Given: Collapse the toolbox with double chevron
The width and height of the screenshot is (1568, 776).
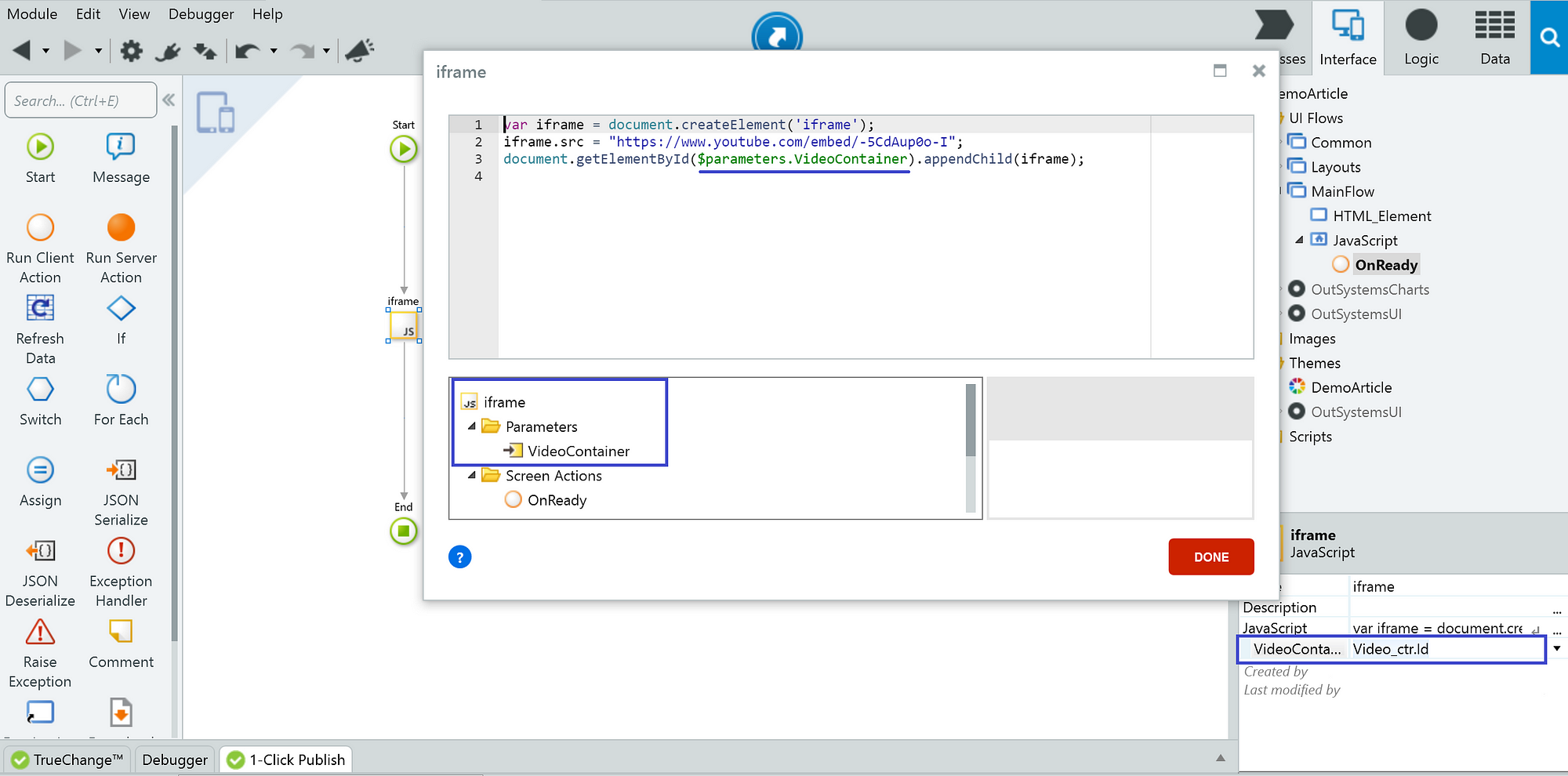Looking at the screenshot, I should pyautogui.click(x=169, y=100).
